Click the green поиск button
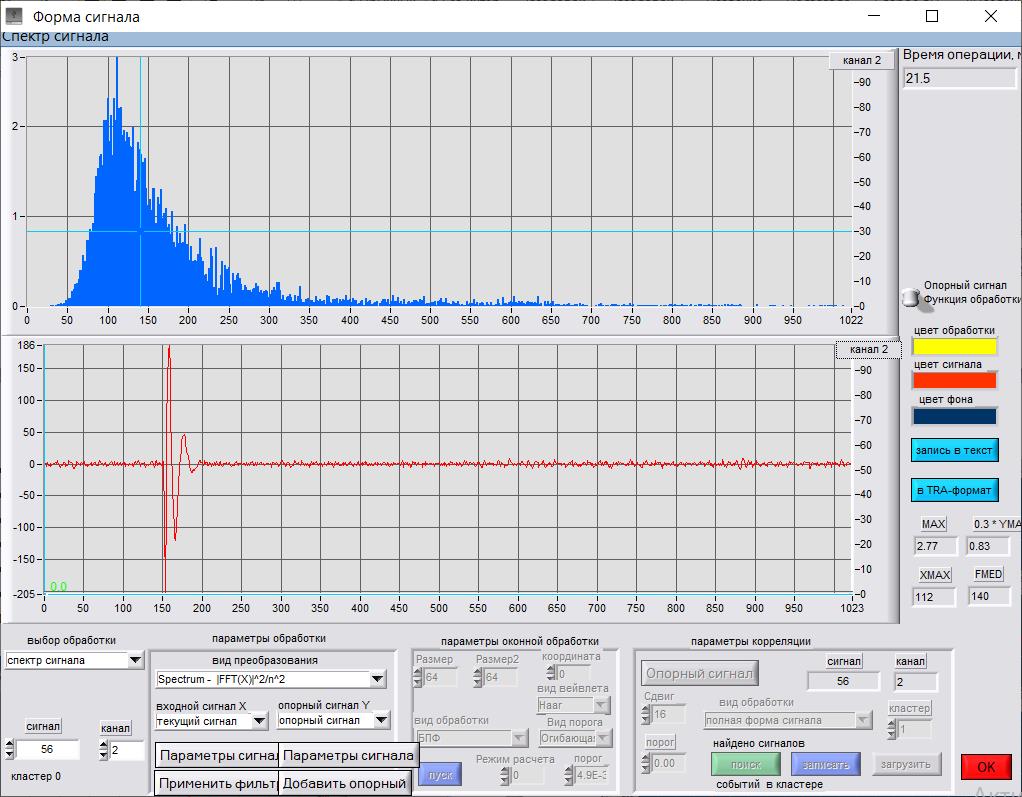This screenshot has width=1022, height=797. [745, 764]
